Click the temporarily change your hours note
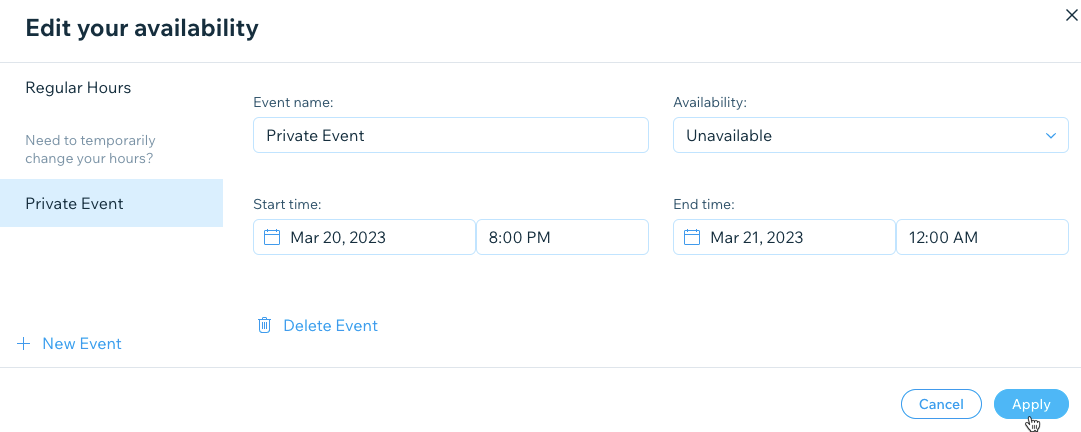The height and width of the screenshot is (432, 1081). tap(90, 149)
